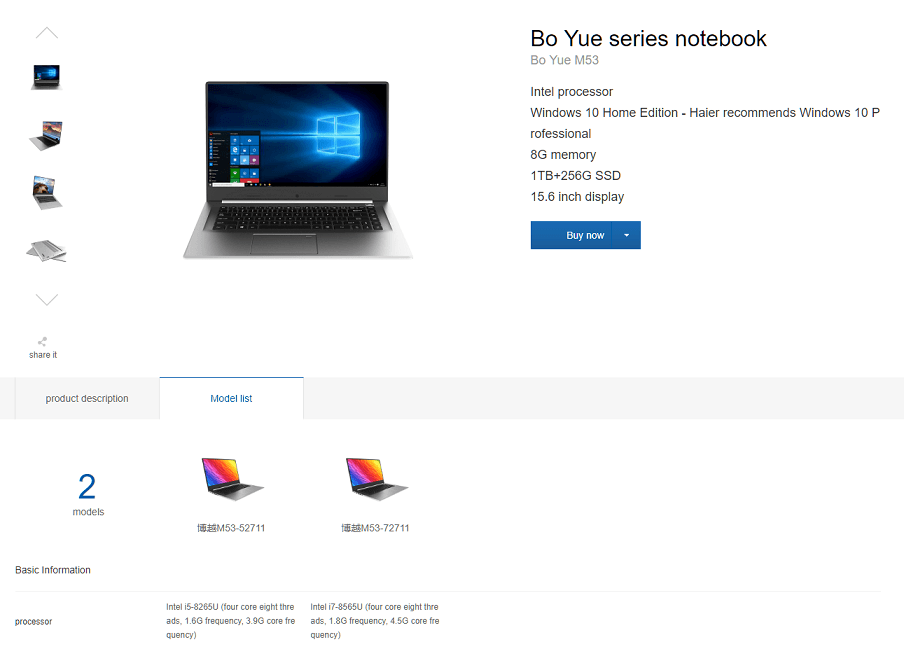Screen dimensions: 904x649
Task: Select the second angled laptop thumbnail
Action: [46, 135]
